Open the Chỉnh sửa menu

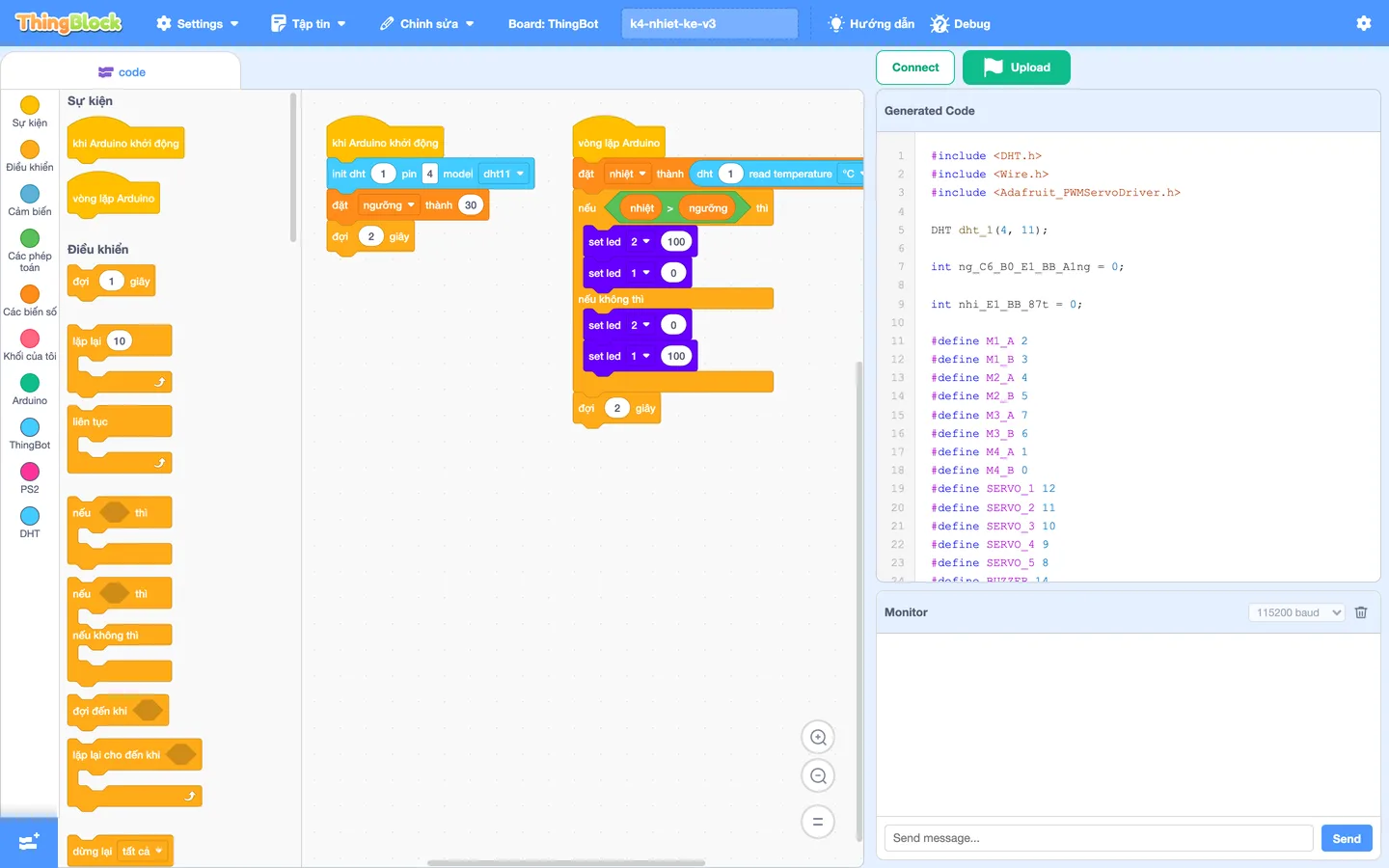coord(427,23)
